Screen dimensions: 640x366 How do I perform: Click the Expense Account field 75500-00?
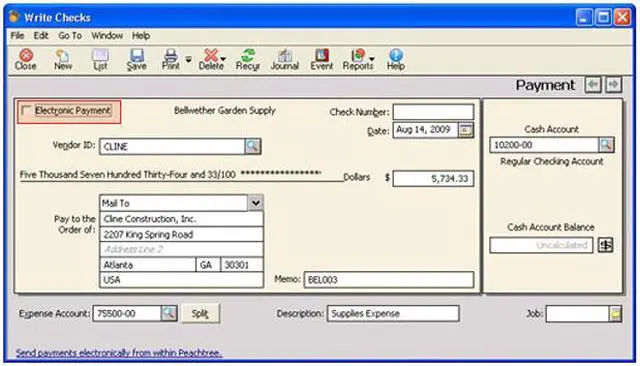tap(127, 313)
